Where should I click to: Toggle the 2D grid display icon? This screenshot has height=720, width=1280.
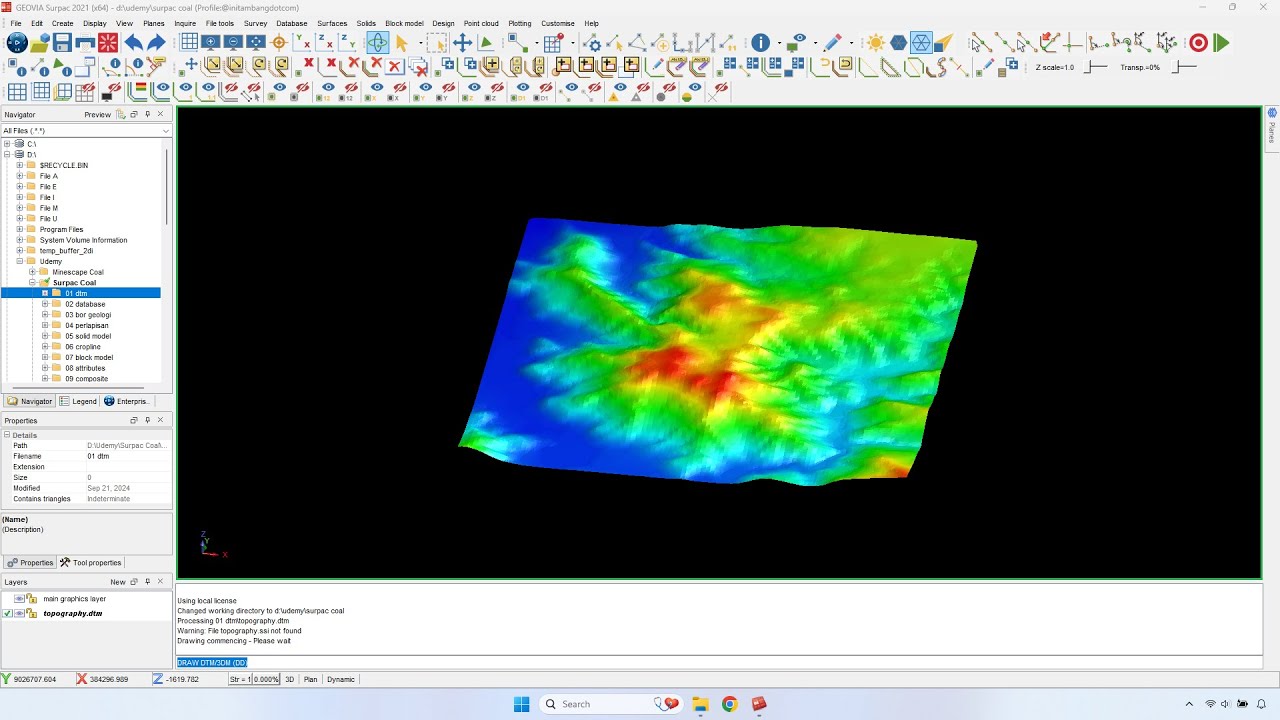click(189, 43)
